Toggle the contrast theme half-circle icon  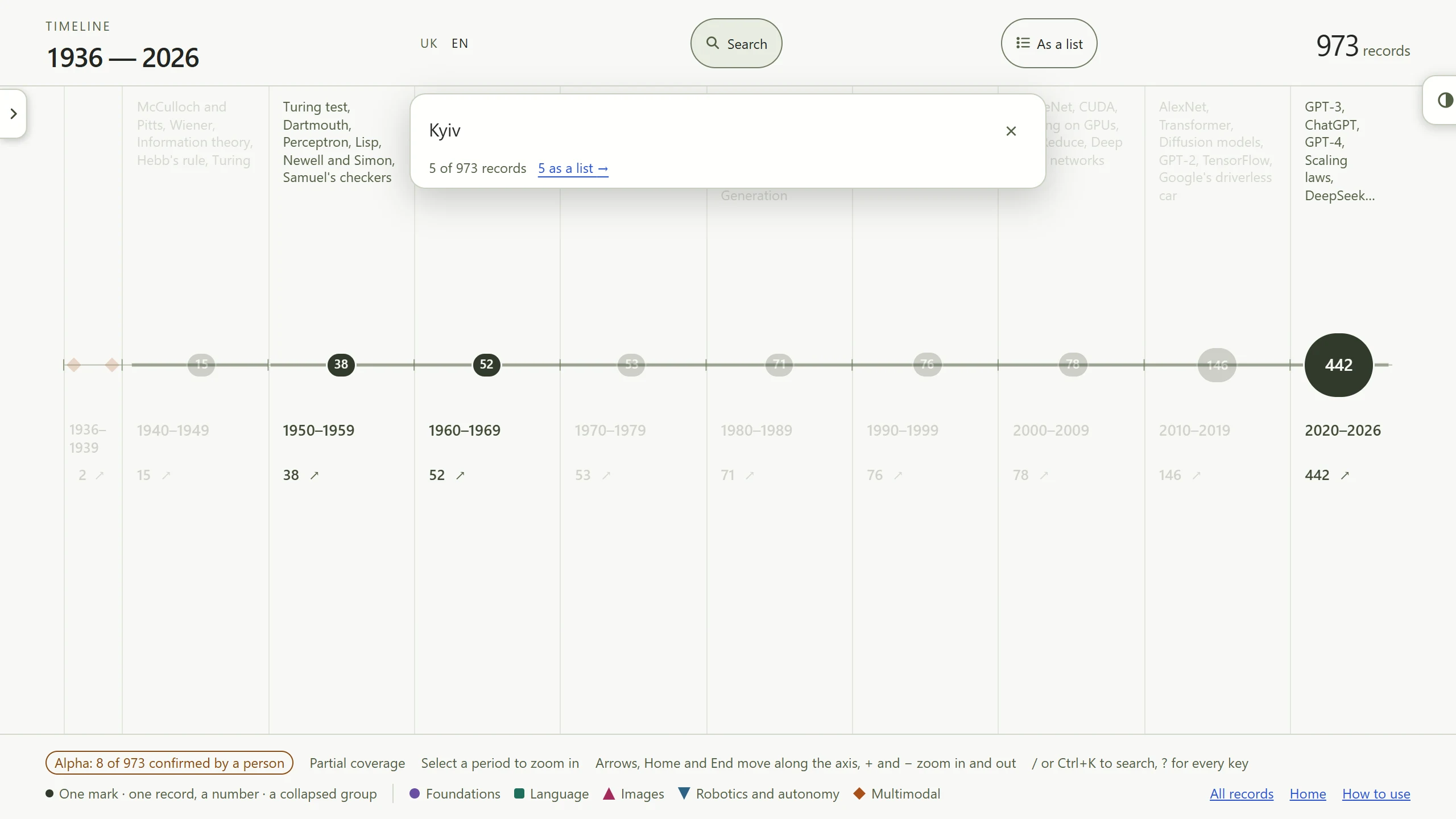tap(1445, 101)
